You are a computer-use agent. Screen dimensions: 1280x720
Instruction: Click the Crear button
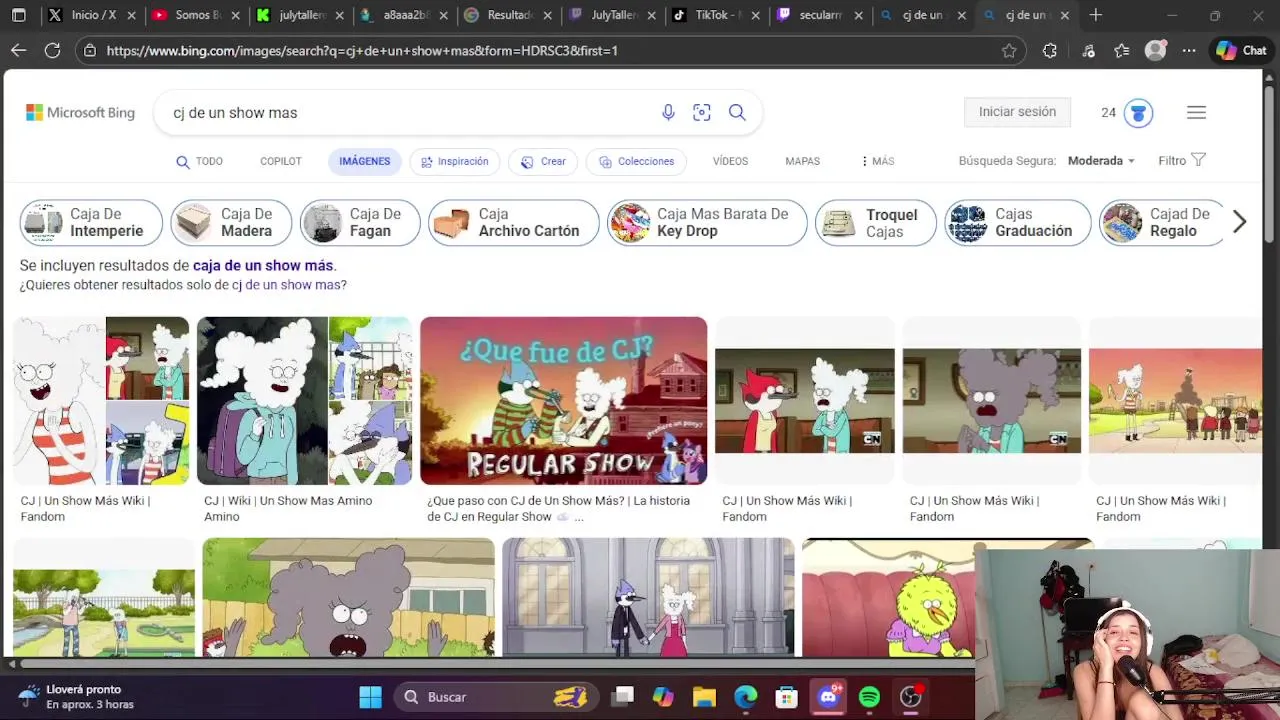[543, 161]
